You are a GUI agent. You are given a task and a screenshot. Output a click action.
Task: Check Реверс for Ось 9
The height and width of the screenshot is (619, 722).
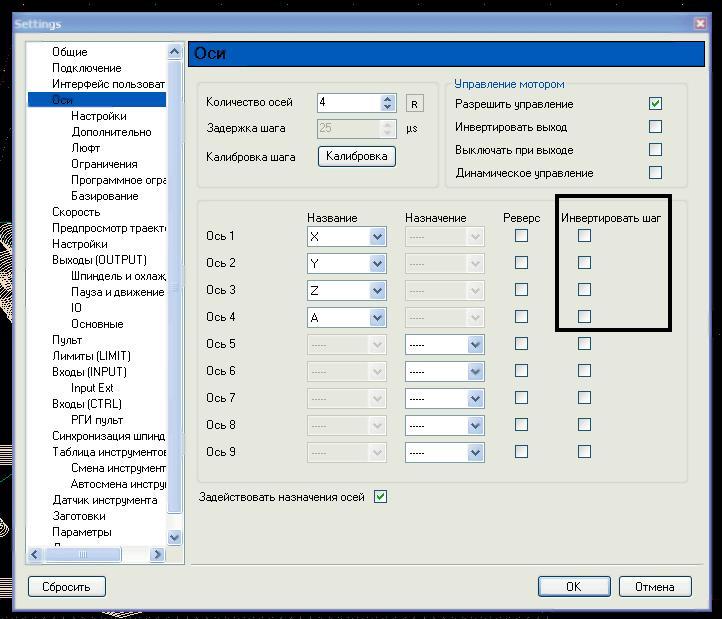[521, 452]
